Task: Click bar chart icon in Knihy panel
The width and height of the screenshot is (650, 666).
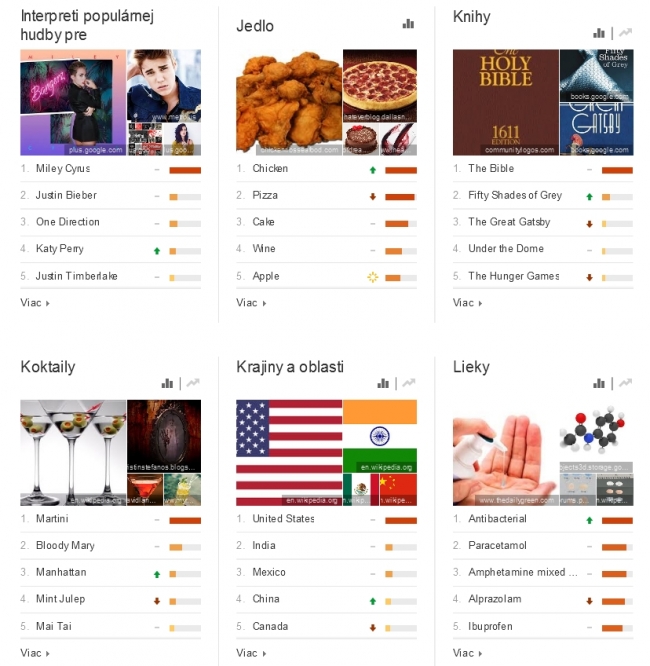Action: coord(599,33)
